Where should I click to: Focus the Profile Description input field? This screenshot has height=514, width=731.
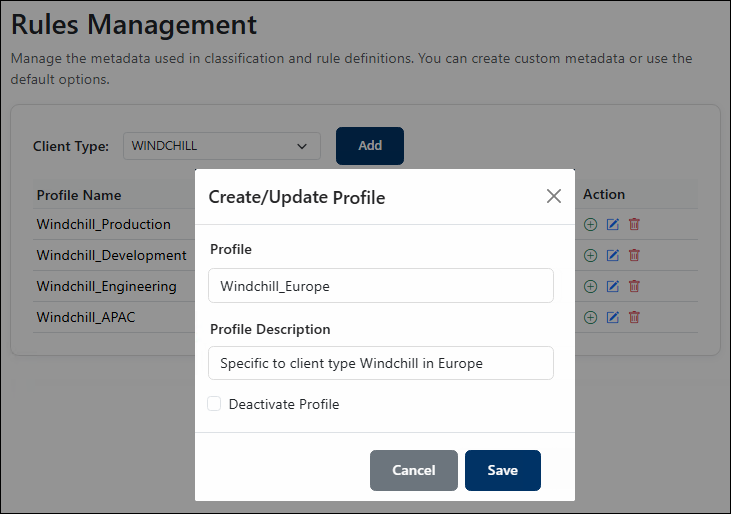381,363
